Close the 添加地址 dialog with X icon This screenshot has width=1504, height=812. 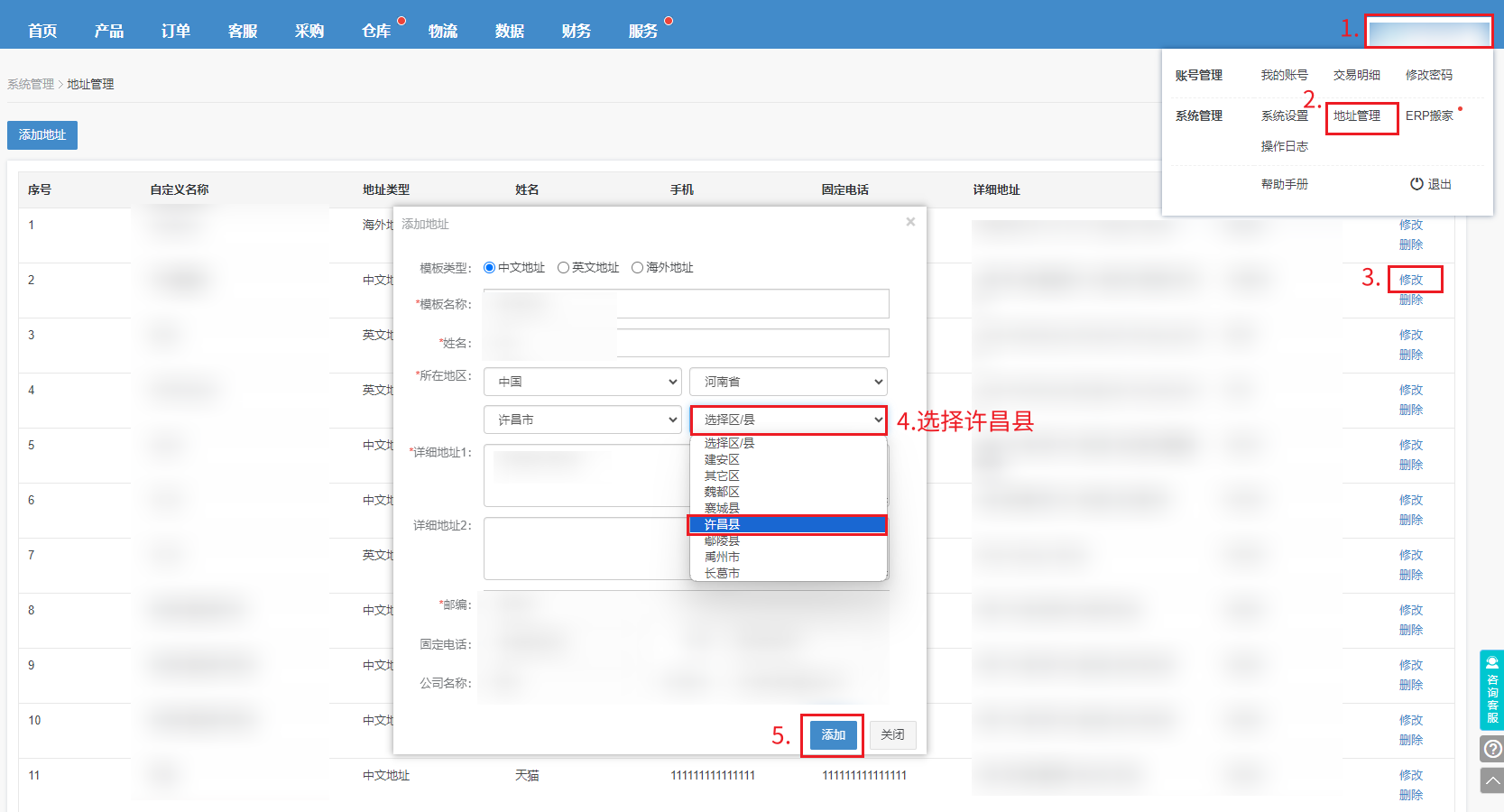pyautogui.click(x=910, y=222)
